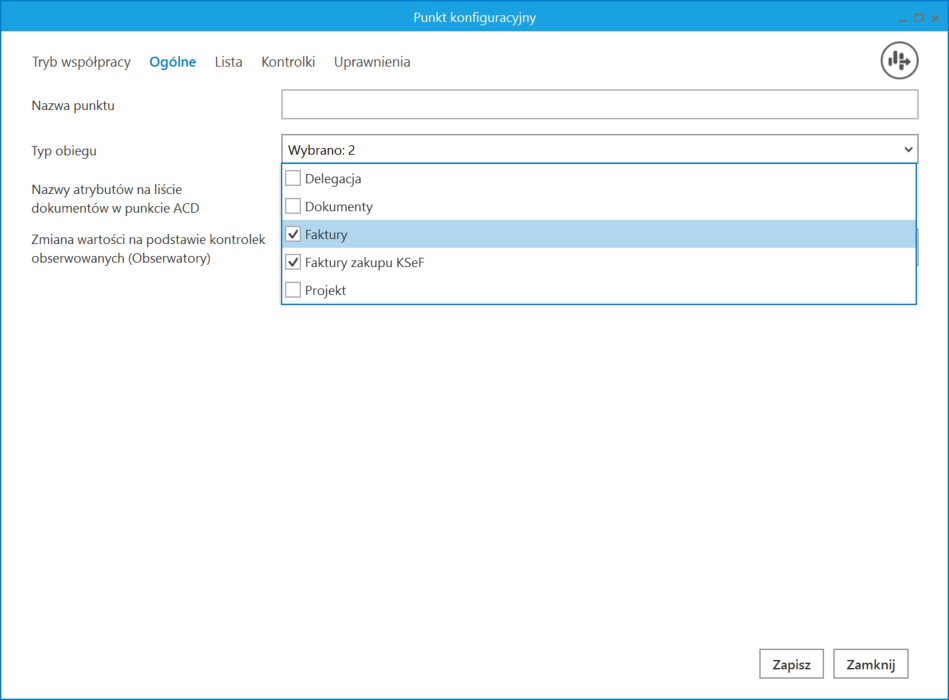Focus the Nazwa punktu text field
This screenshot has height=700, width=949.
(599, 105)
